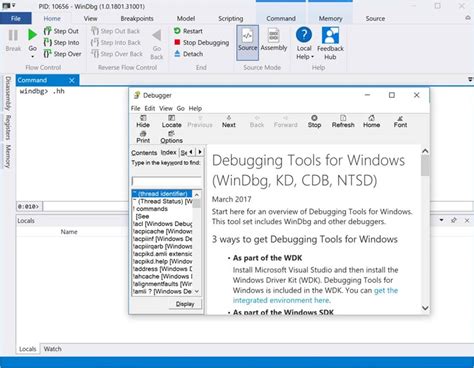Collapse the ribbon chevron
This screenshot has width=474, height=368.
468,18
